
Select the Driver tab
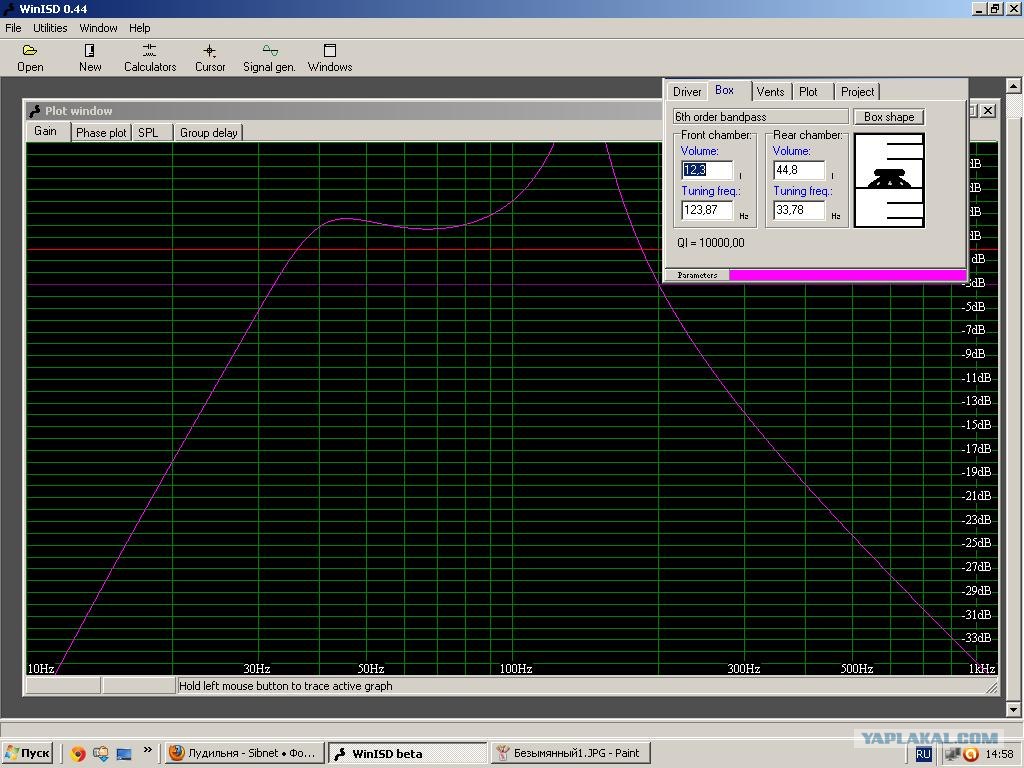point(687,92)
